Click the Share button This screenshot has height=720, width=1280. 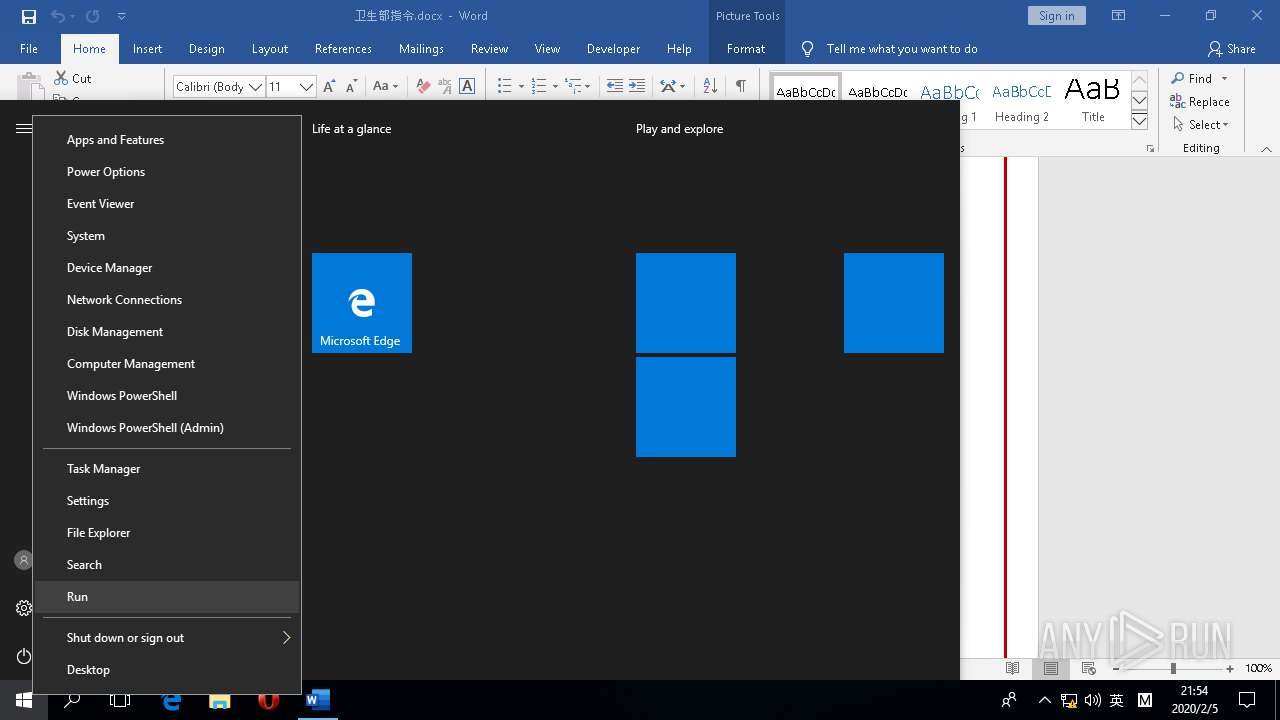[x=1231, y=48]
